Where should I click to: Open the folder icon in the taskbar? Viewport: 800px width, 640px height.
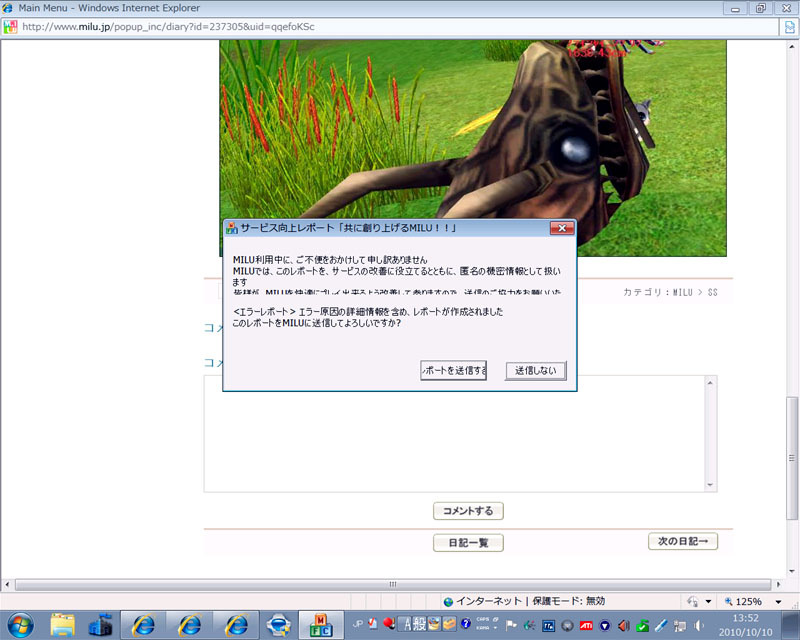[x=63, y=625]
